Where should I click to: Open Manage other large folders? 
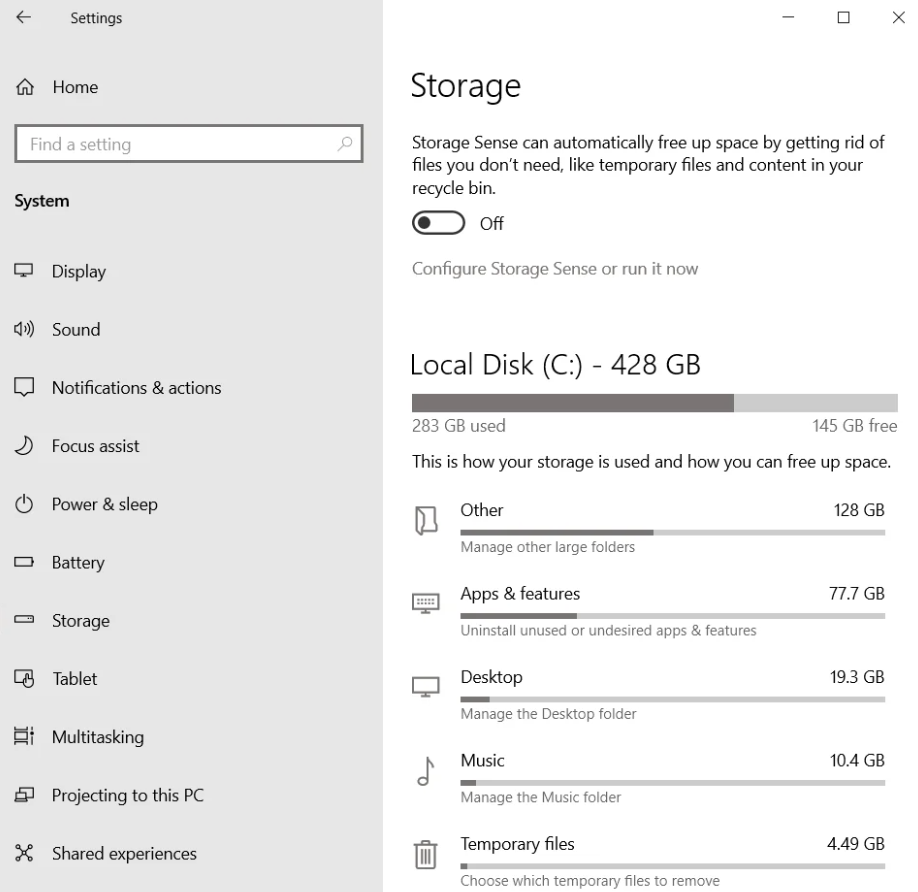coord(547,547)
